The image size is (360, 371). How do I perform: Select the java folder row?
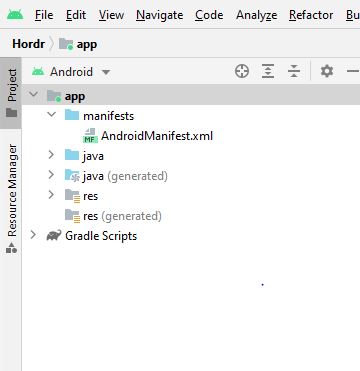(x=191, y=155)
